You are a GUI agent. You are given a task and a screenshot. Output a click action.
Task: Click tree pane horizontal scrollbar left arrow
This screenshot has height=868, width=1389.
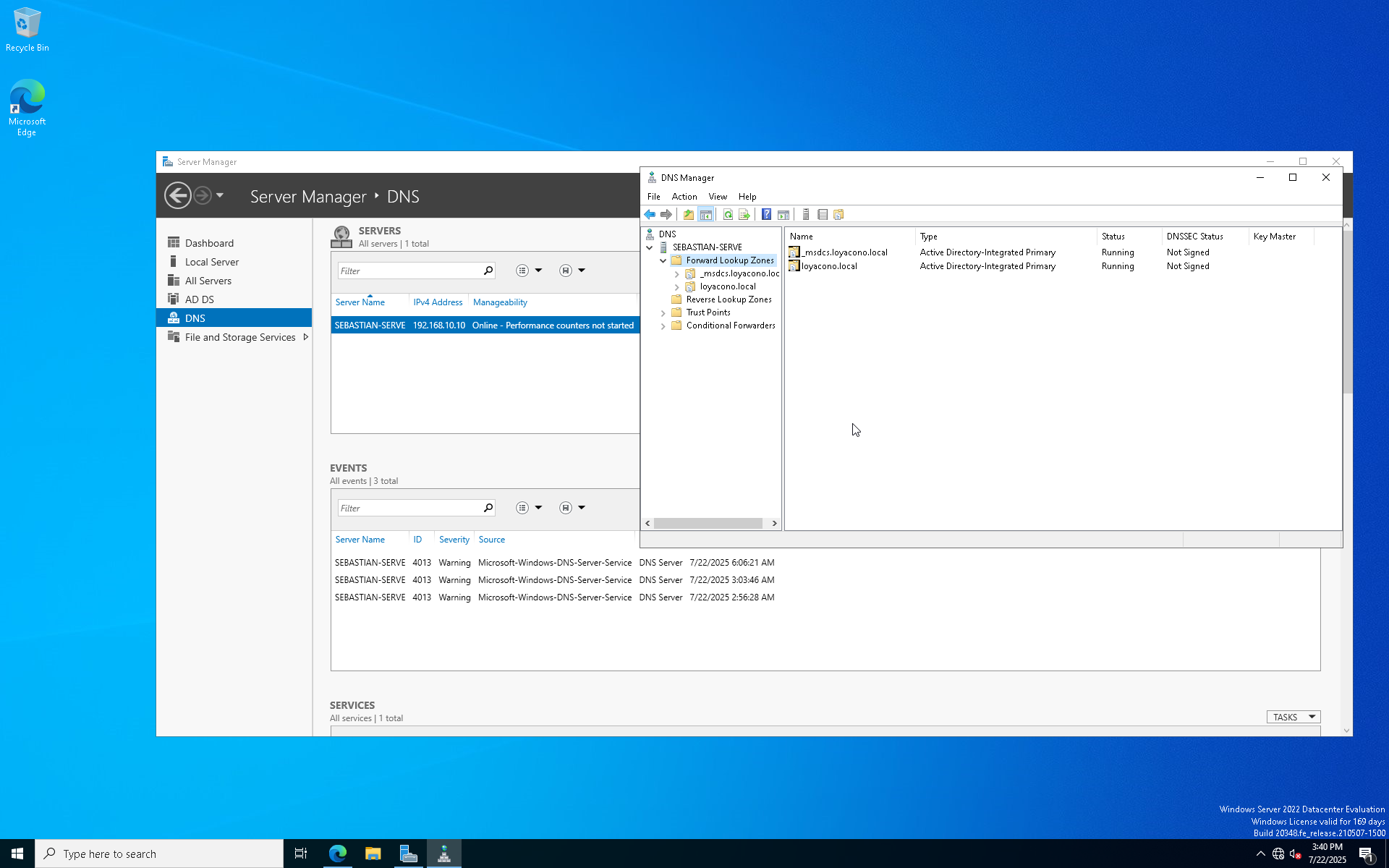tap(647, 523)
